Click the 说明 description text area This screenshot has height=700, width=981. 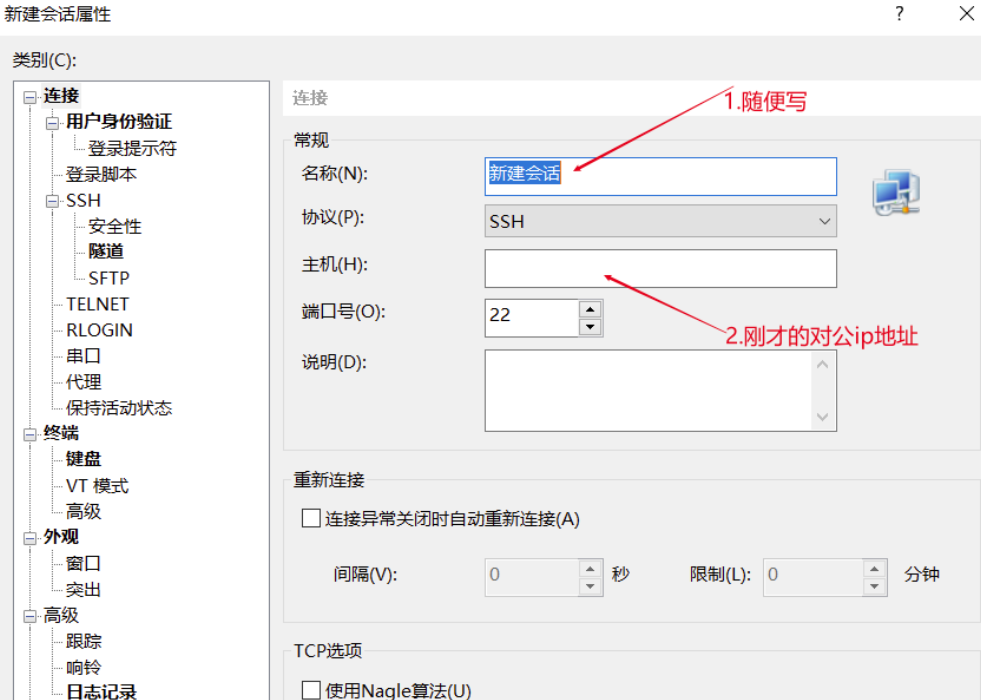point(660,390)
